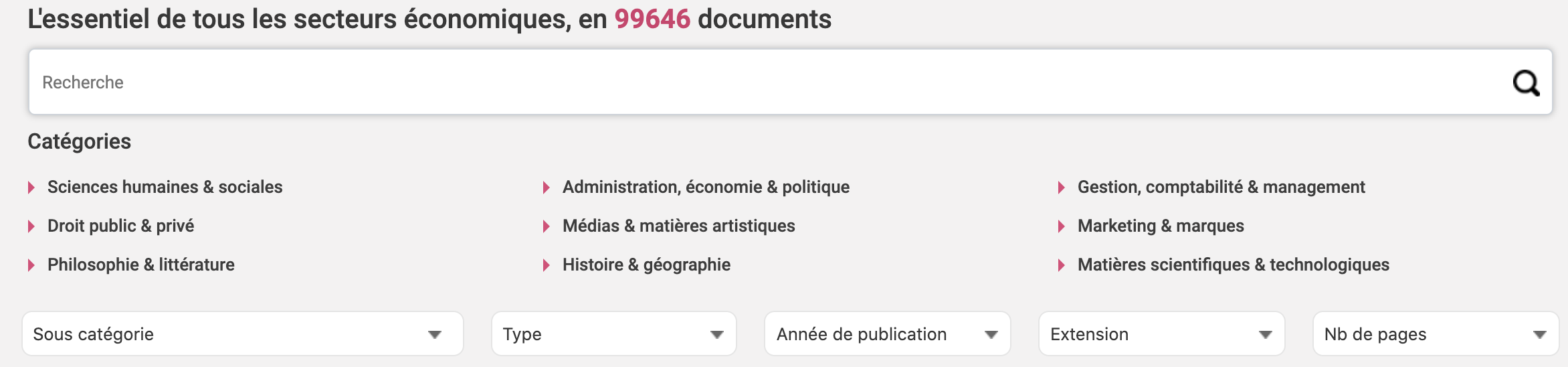Expand Année de publication dropdown

887,334
